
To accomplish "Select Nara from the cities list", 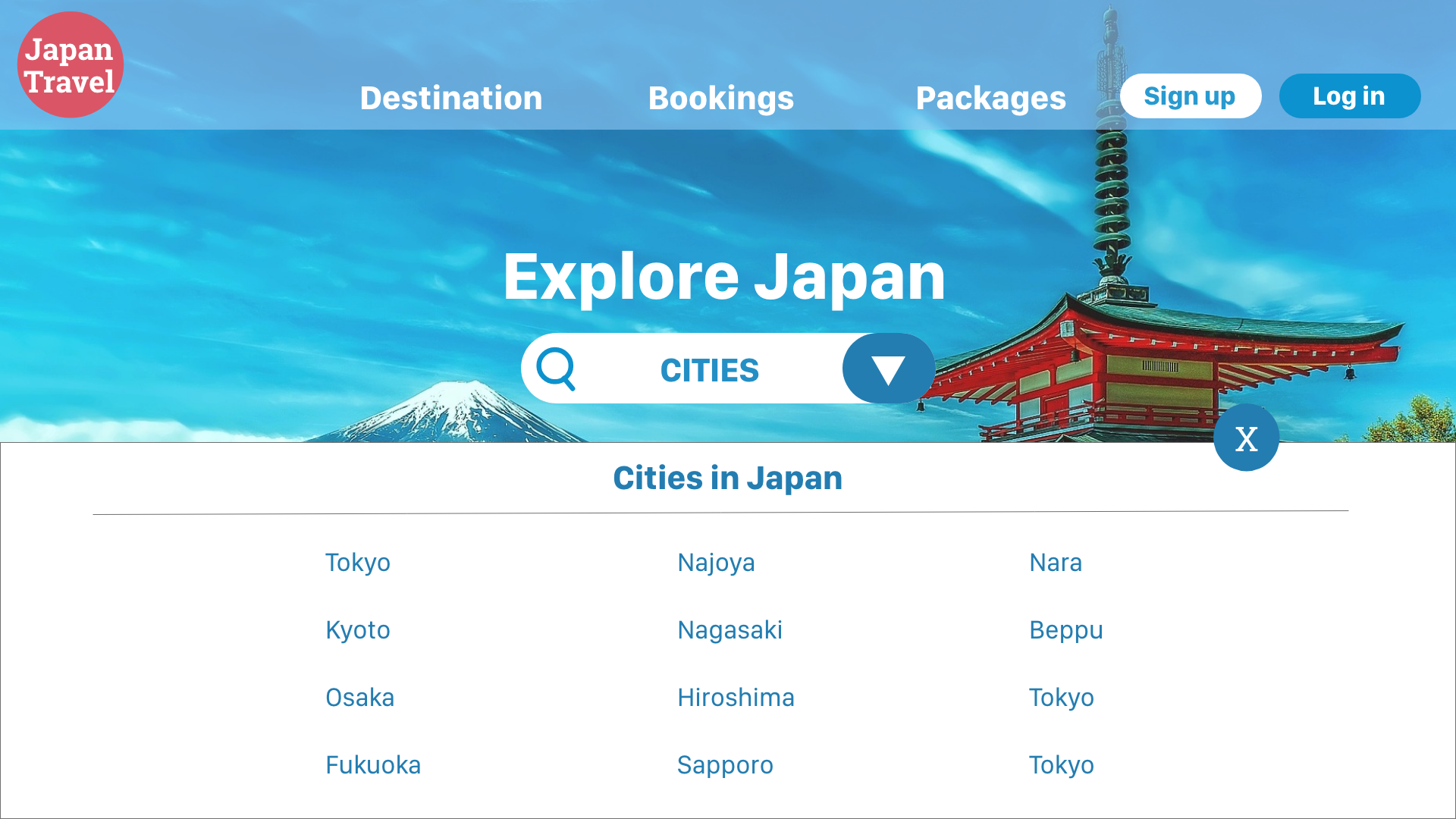I will [1056, 563].
